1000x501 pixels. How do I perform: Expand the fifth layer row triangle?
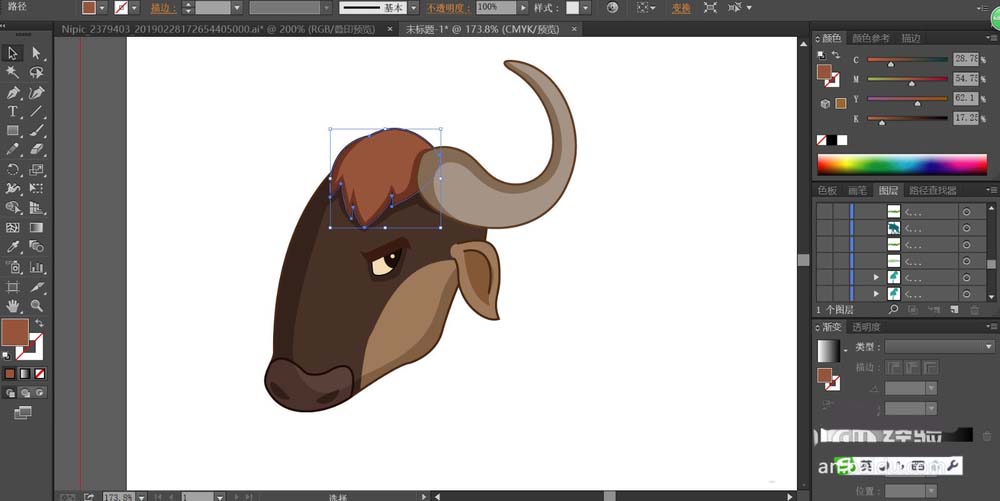[876, 277]
